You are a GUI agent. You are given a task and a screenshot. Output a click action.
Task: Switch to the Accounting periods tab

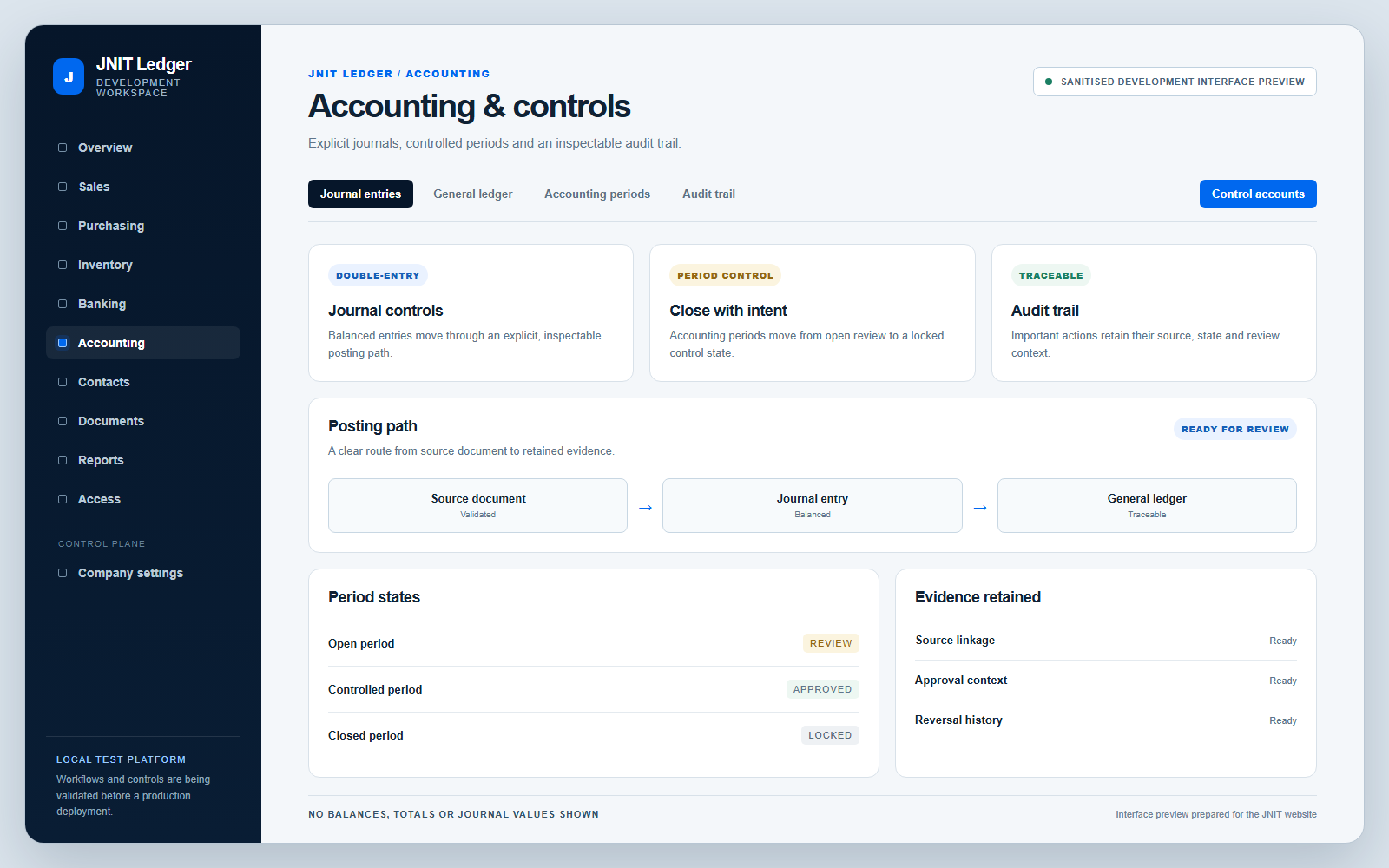click(x=597, y=194)
